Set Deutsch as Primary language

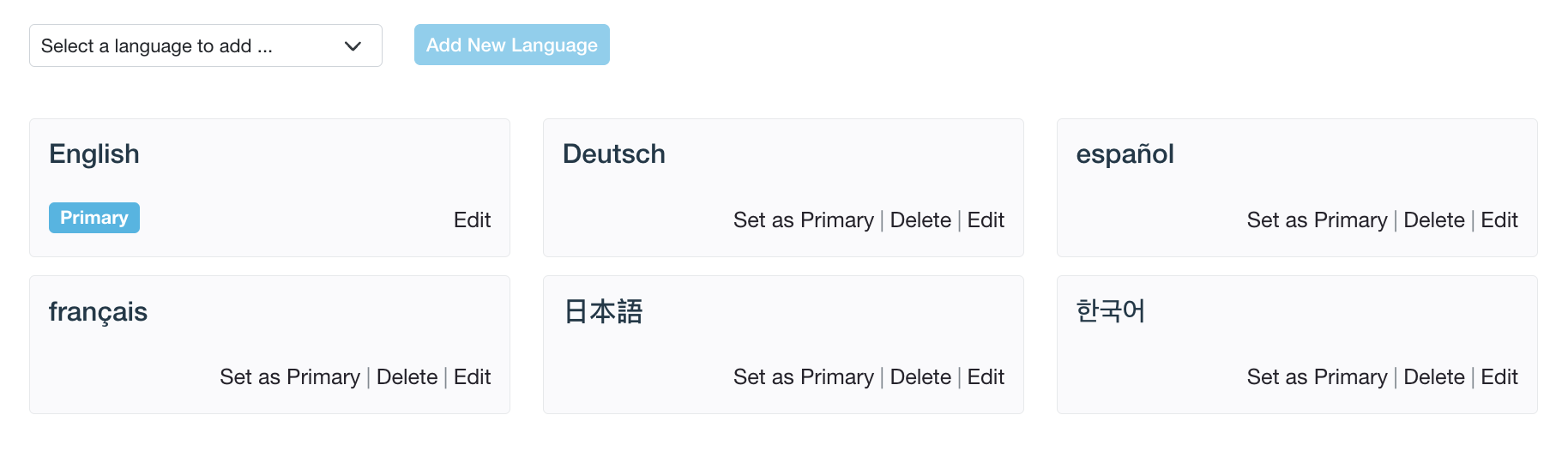[803, 220]
